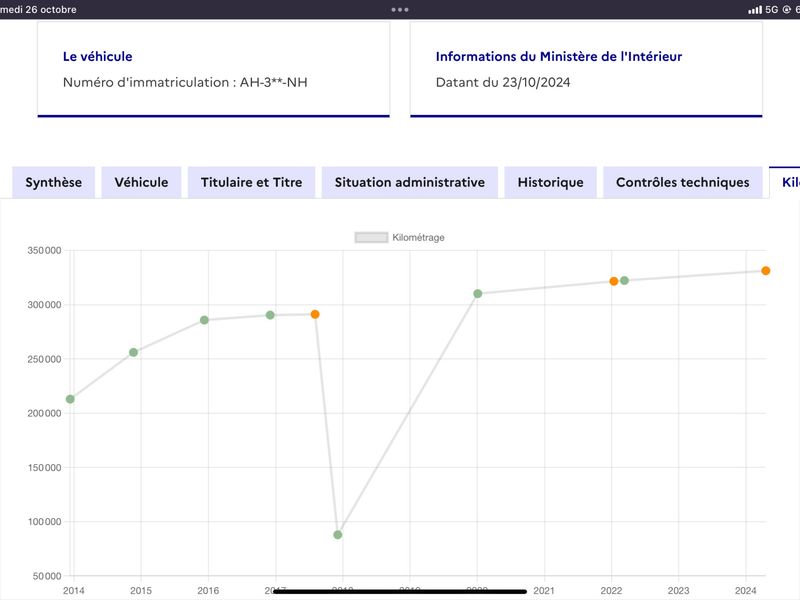The width and height of the screenshot is (800, 600).
Task: Select the orange point after 2017
Action: [315, 314]
